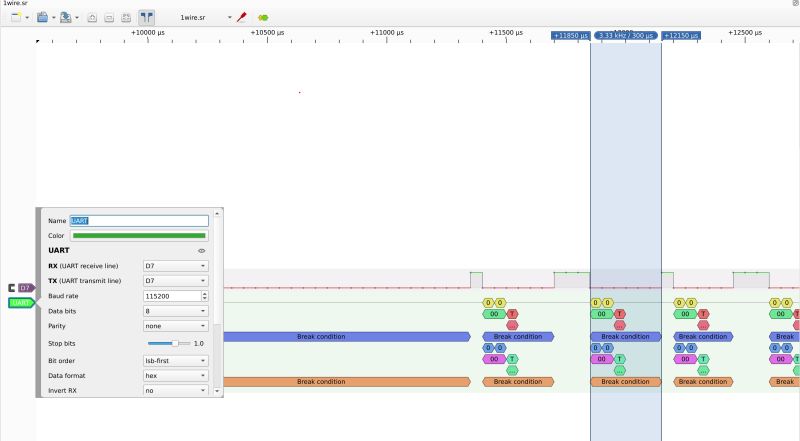Open the New session dropdown arrow
The width and height of the screenshot is (800, 441).
[x=27, y=17]
